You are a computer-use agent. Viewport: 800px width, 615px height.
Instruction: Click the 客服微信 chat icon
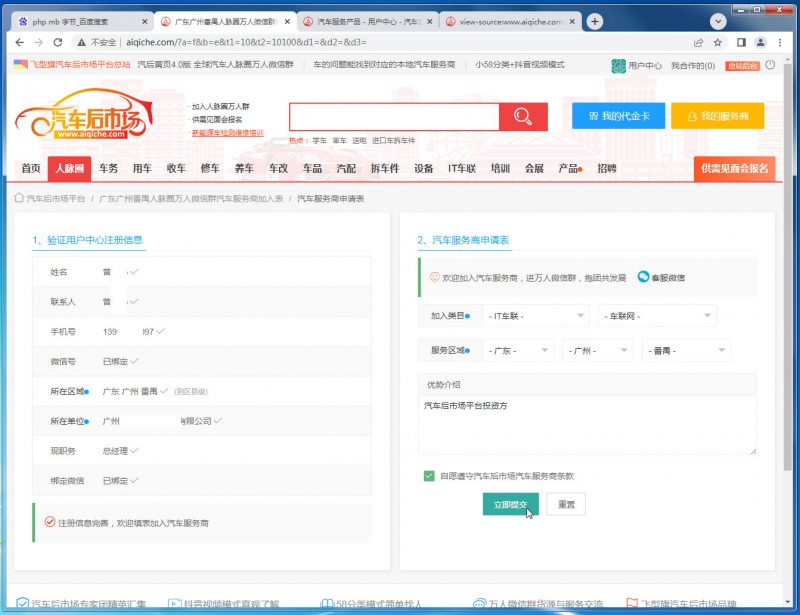(643, 277)
